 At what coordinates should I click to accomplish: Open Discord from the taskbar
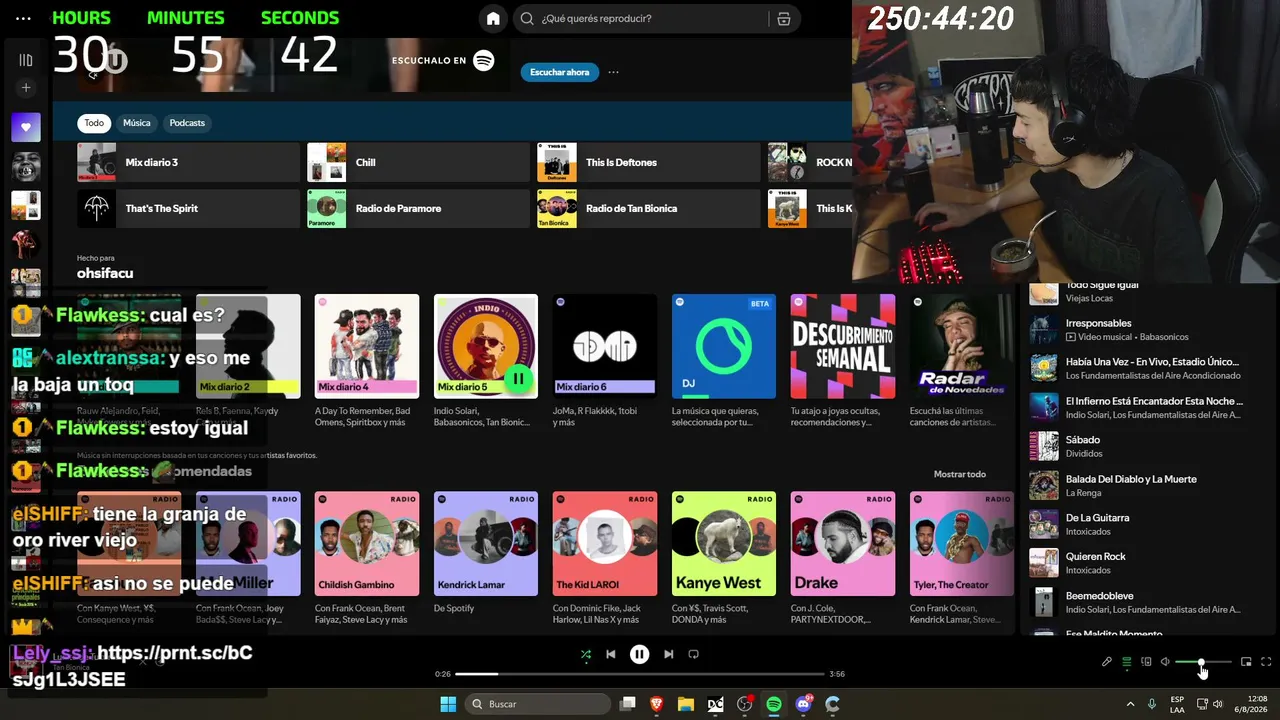(803, 704)
